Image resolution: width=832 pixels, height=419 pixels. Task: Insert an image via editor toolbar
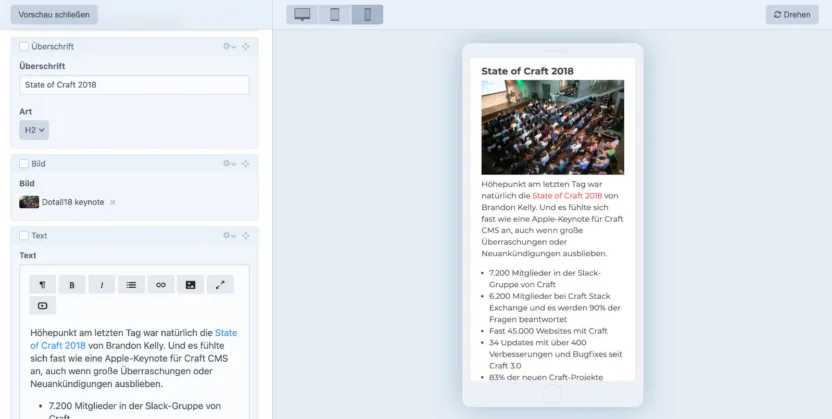190,285
